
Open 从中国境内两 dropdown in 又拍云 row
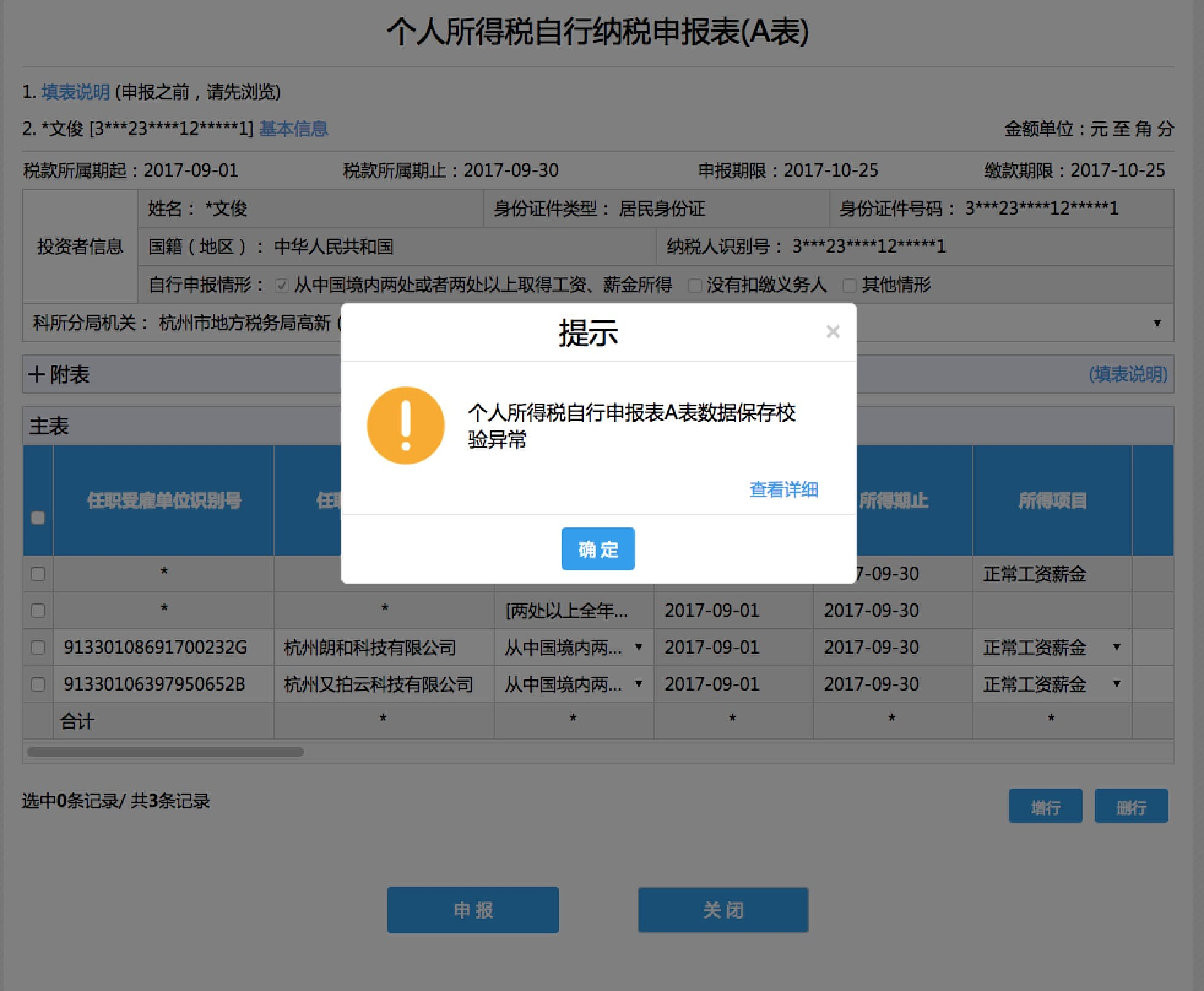click(x=638, y=684)
